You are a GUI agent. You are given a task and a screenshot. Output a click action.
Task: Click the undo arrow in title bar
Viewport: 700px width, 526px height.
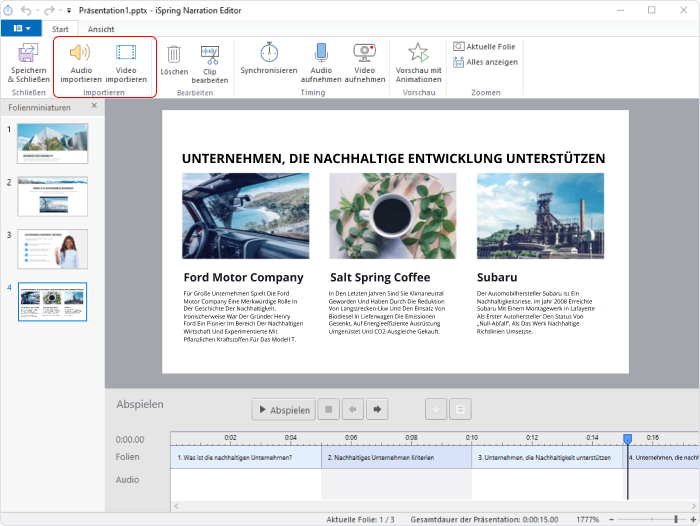coord(26,10)
